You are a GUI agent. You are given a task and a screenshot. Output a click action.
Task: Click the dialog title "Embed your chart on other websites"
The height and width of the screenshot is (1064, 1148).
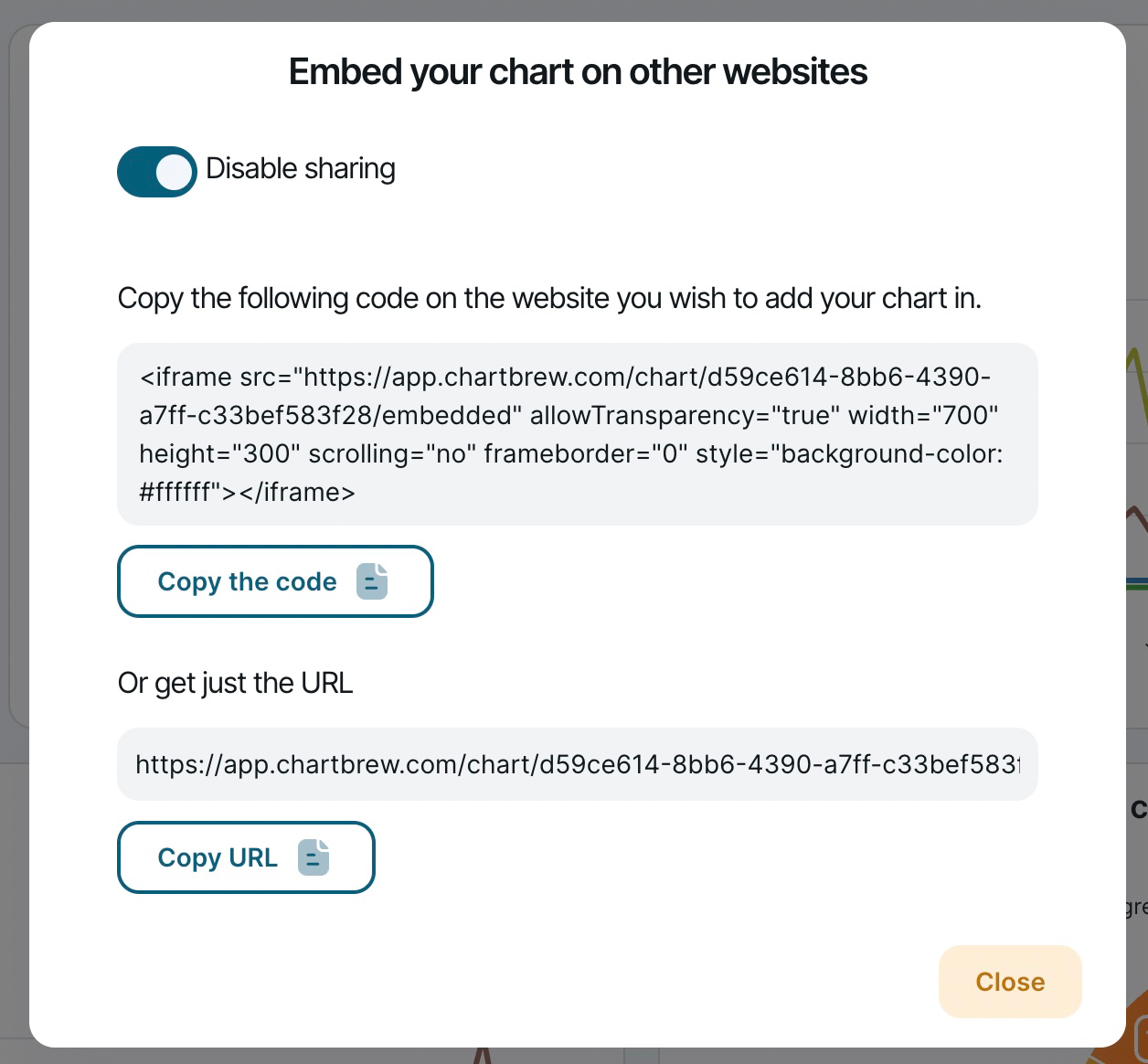[578, 70]
